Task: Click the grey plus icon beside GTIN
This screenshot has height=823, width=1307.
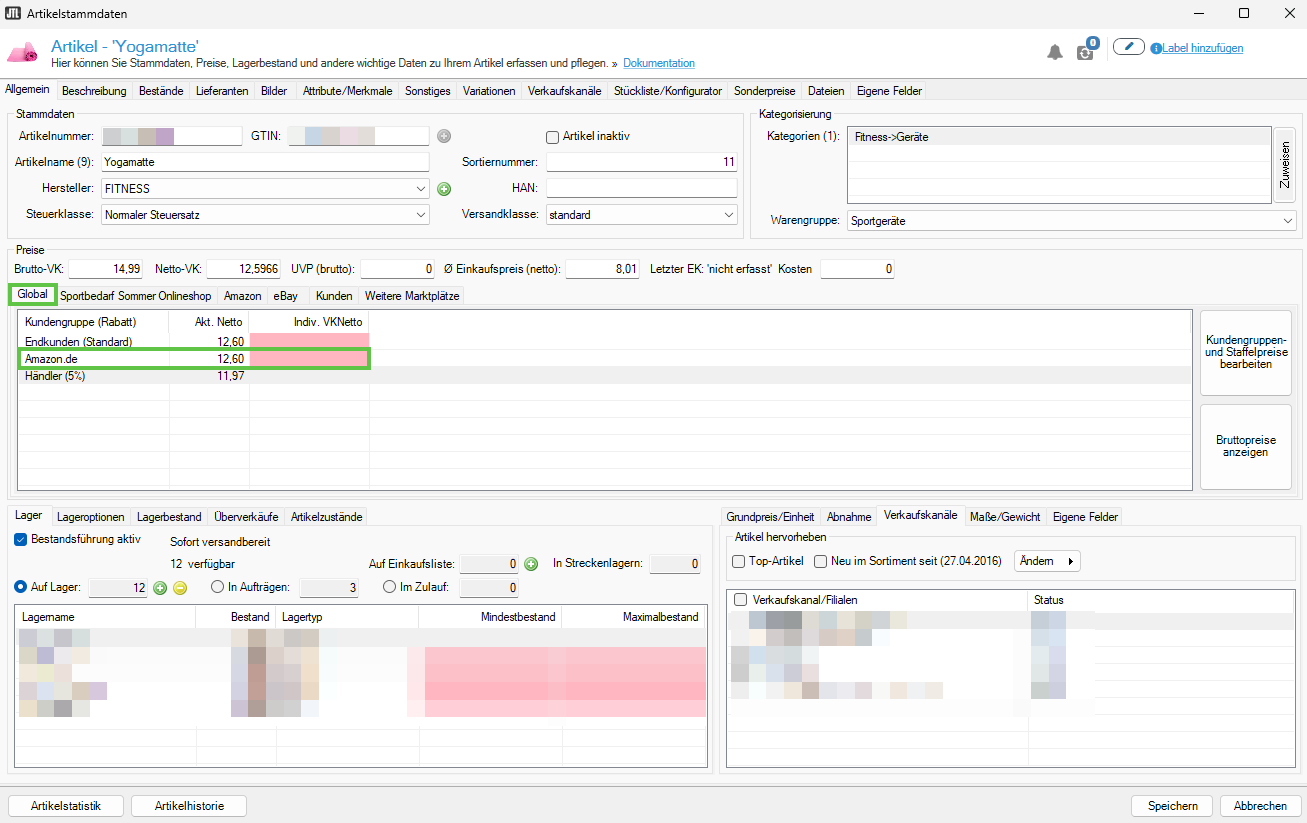Action: point(444,136)
